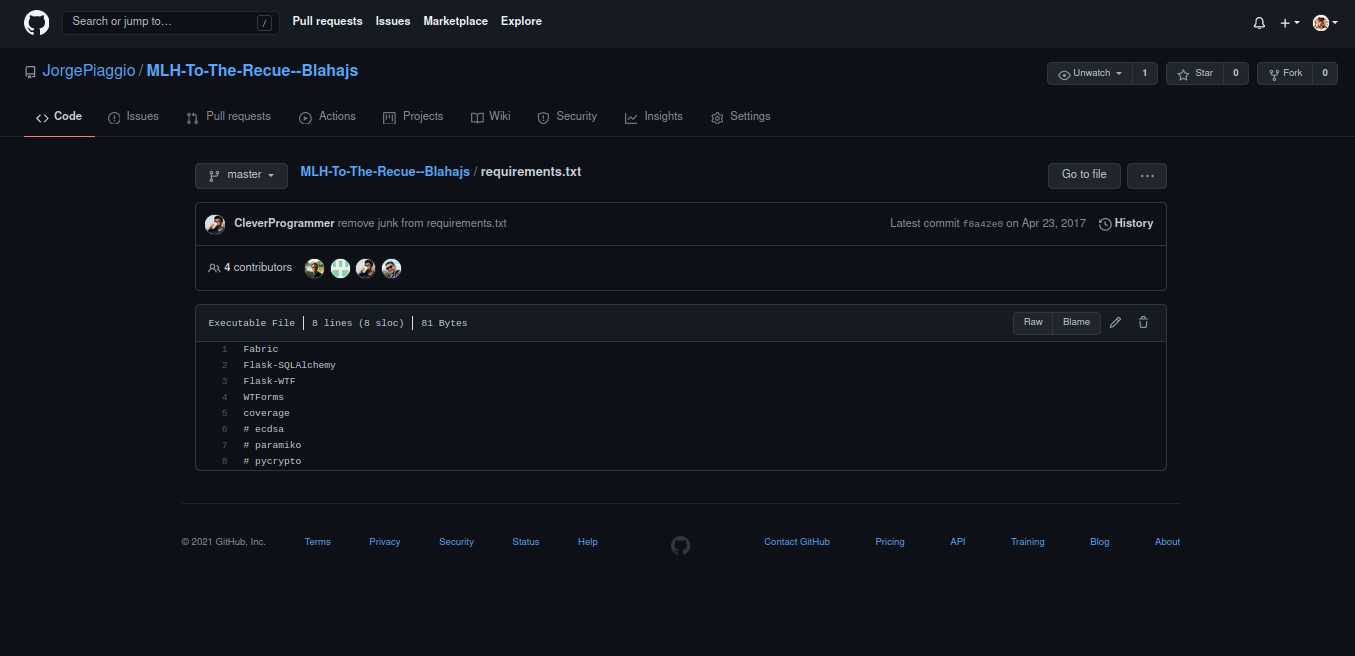The height and width of the screenshot is (656, 1355).
Task: Go to Pull requests in top bar
Action: (328, 21)
